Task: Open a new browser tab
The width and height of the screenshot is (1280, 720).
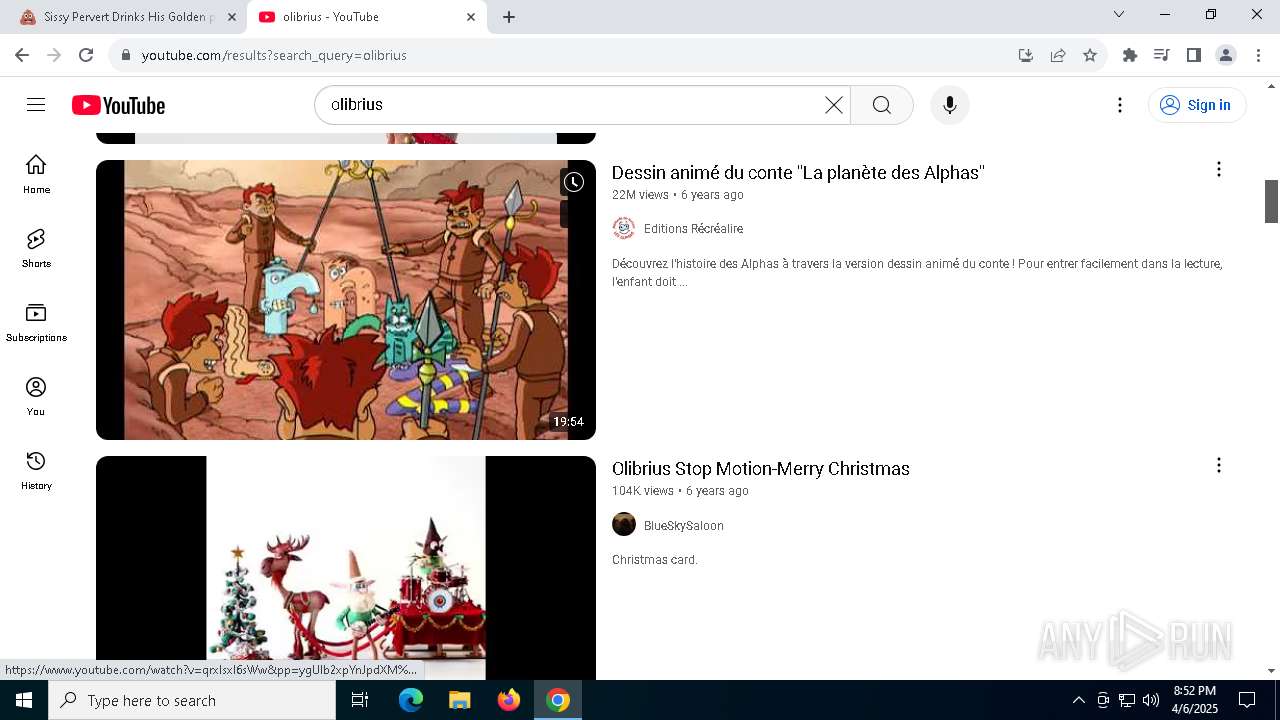Action: [509, 17]
